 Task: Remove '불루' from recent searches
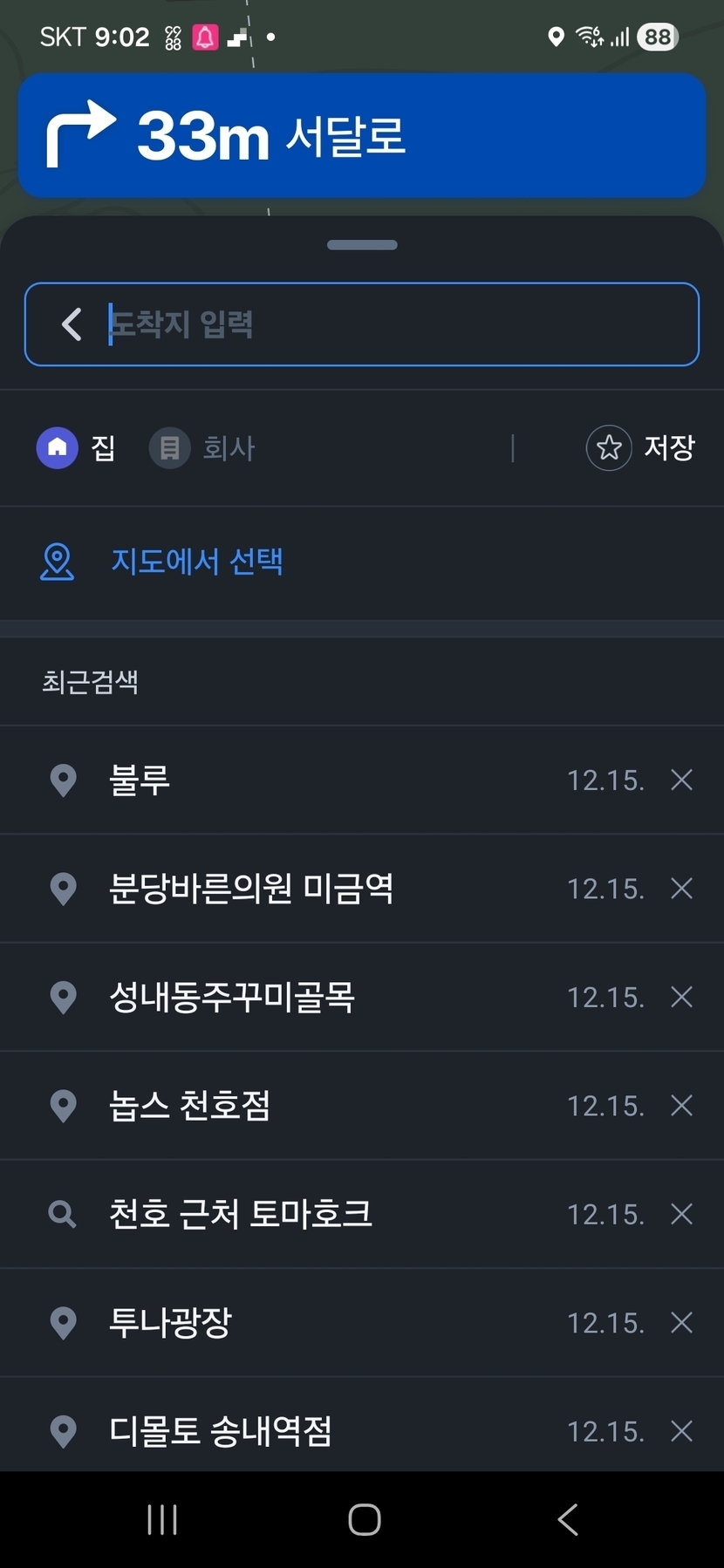point(681,780)
